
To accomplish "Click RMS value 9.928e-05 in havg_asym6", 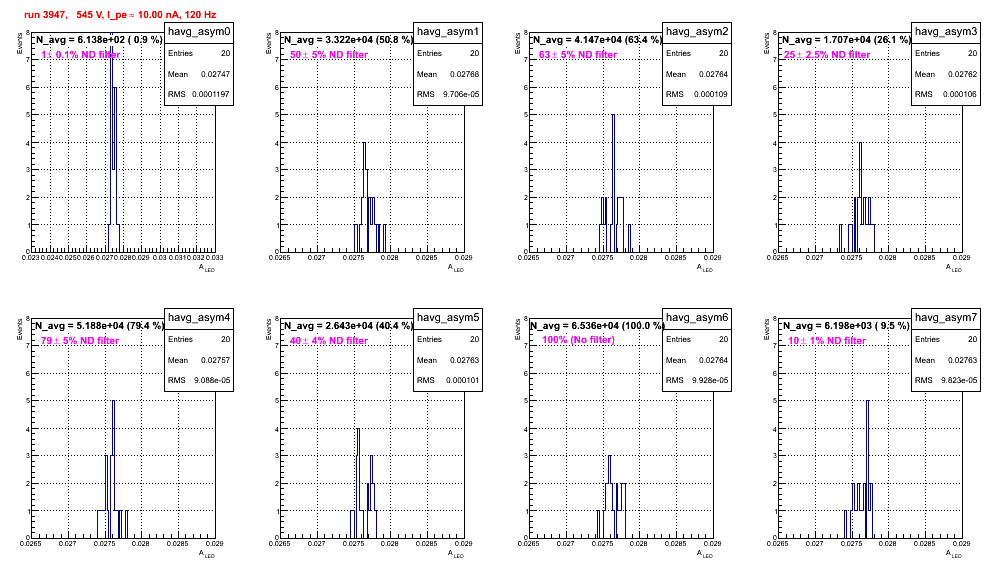I will (709, 381).
